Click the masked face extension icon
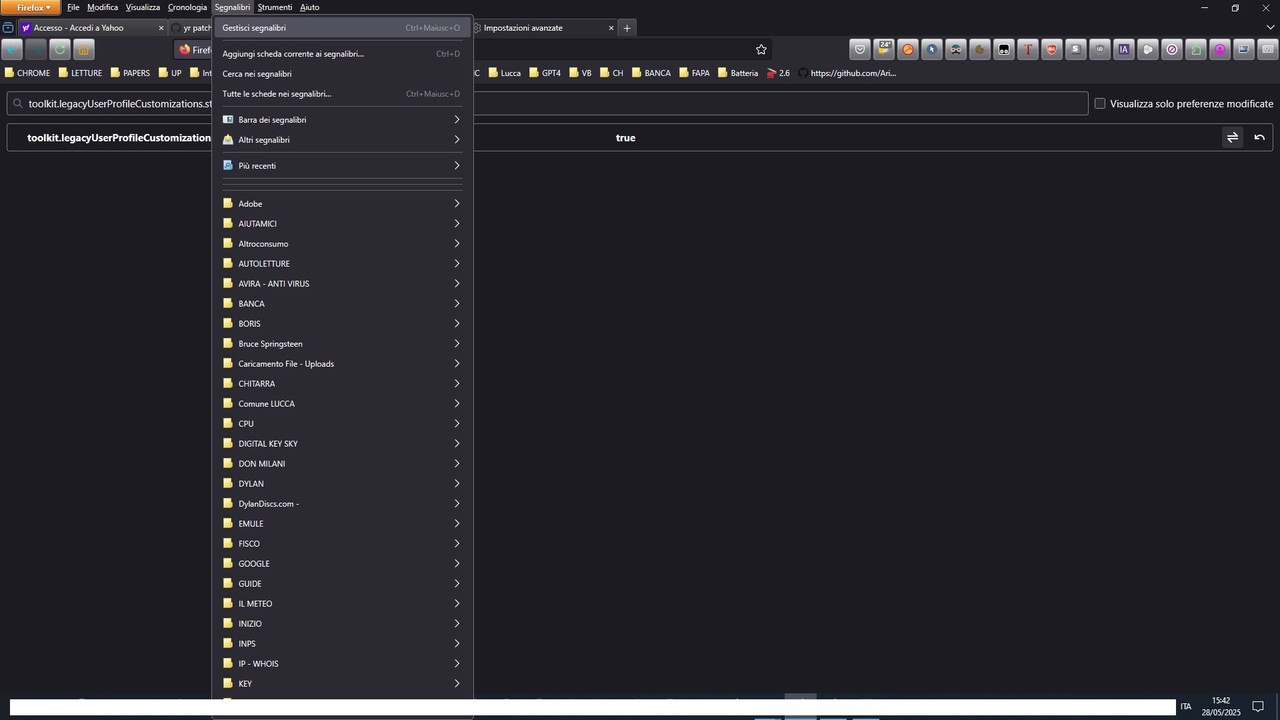This screenshot has width=1280, height=720. tap(956, 49)
